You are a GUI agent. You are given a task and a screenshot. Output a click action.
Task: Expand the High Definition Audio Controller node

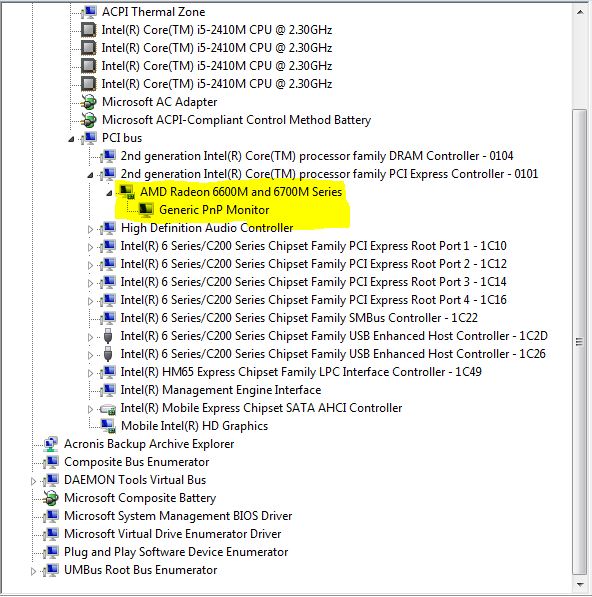(x=90, y=229)
